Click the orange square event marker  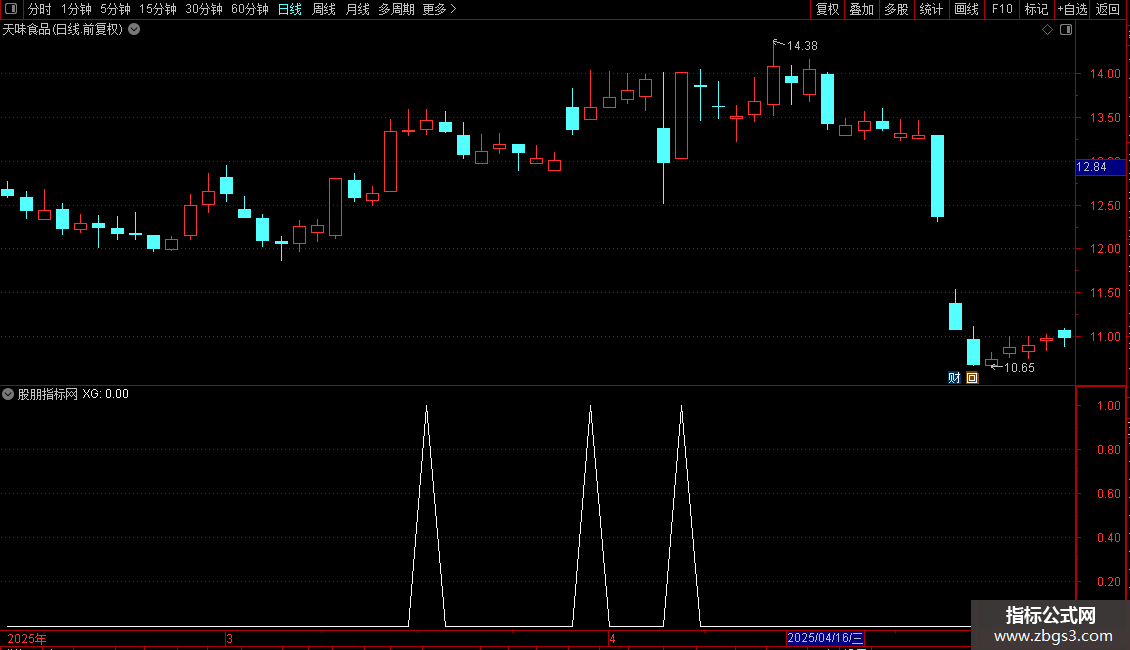pyautogui.click(x=972, y=378)
